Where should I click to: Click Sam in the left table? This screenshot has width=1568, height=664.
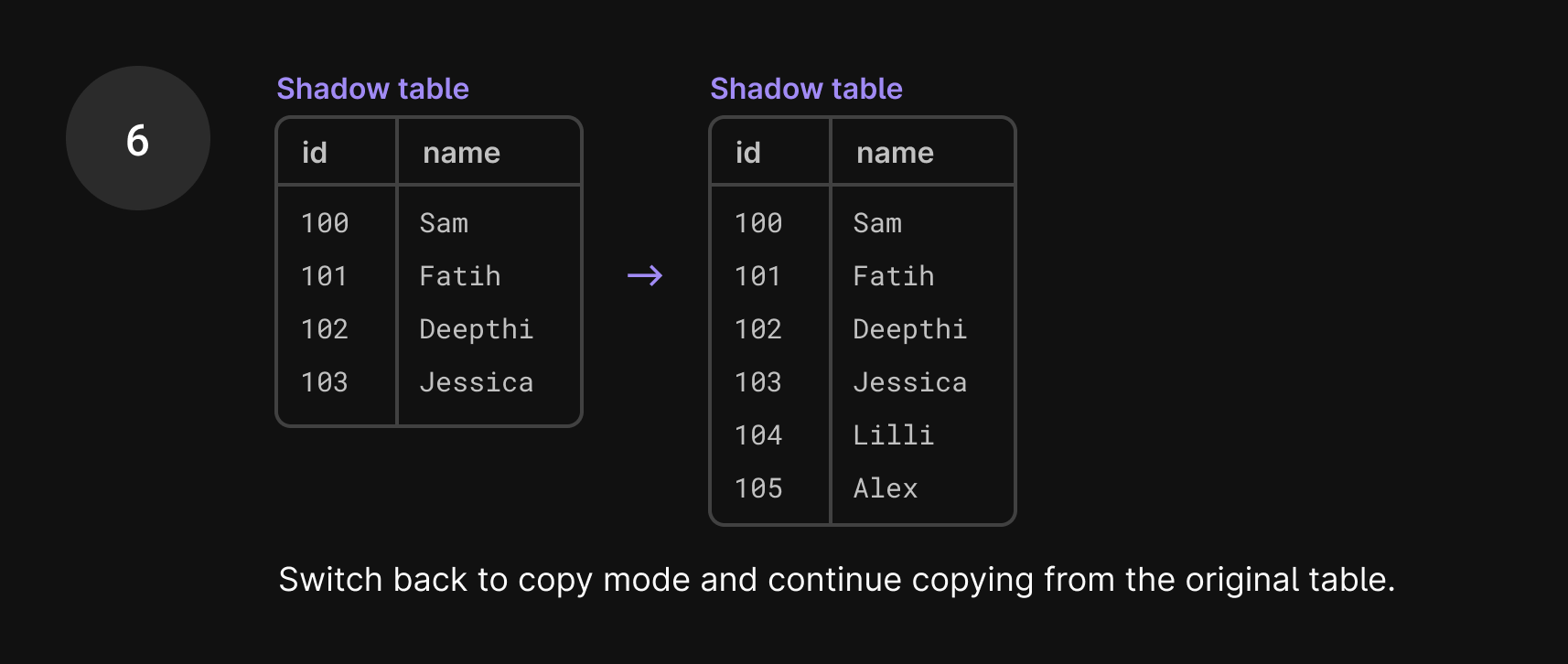pos(444,222)
